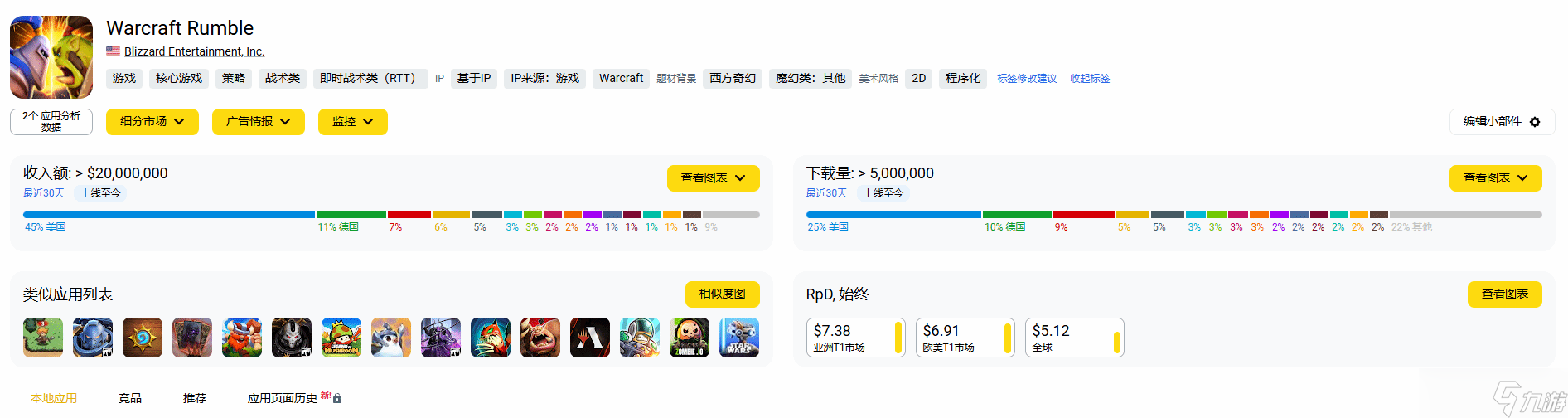
Task: Click blue 25% 美国 downloads bar segment
Action: coord(893,215)
